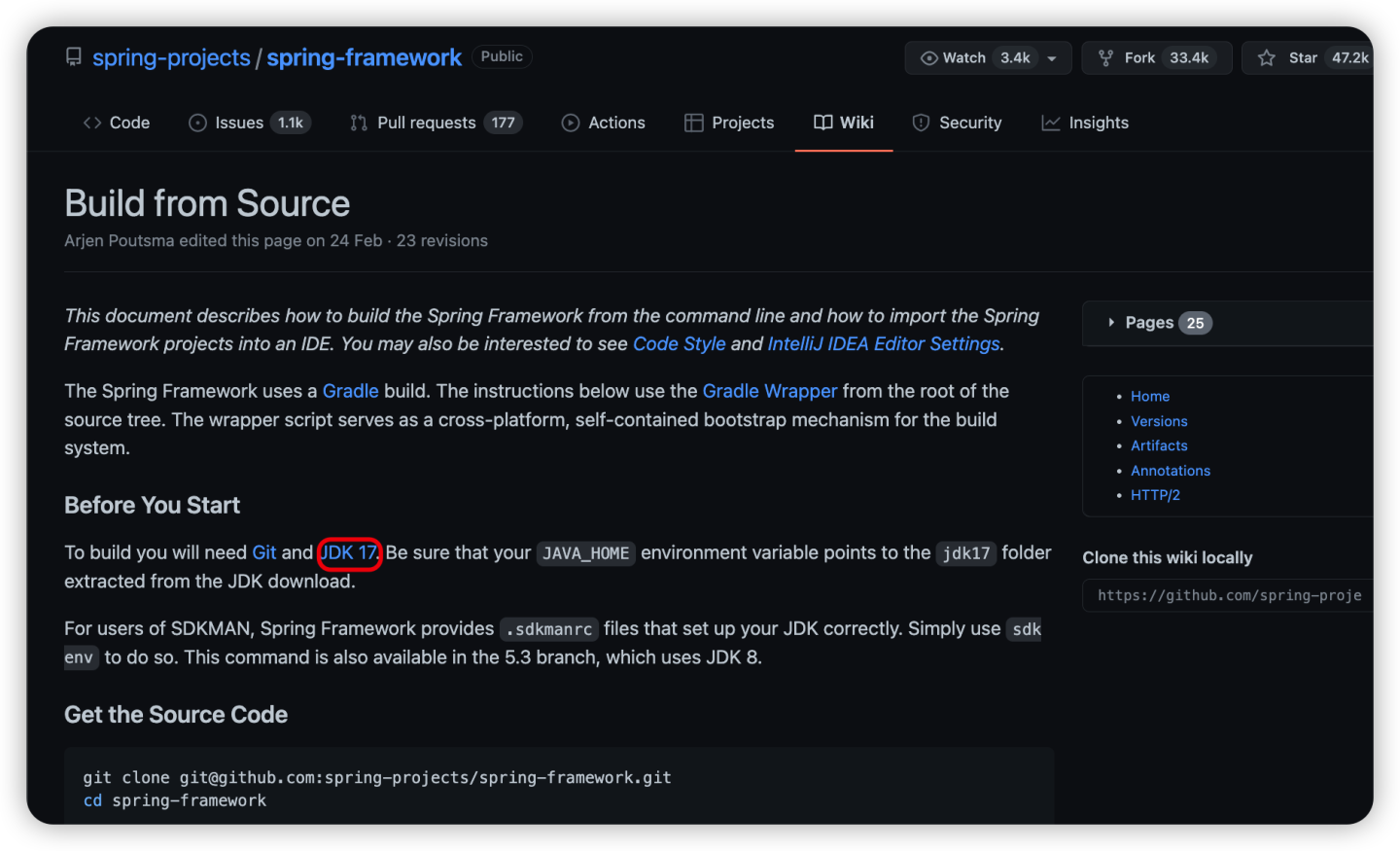Viewport: 1400px width, 851px height.
Task: Click the 47.2k stars count
Action: tap(1349, 58)
